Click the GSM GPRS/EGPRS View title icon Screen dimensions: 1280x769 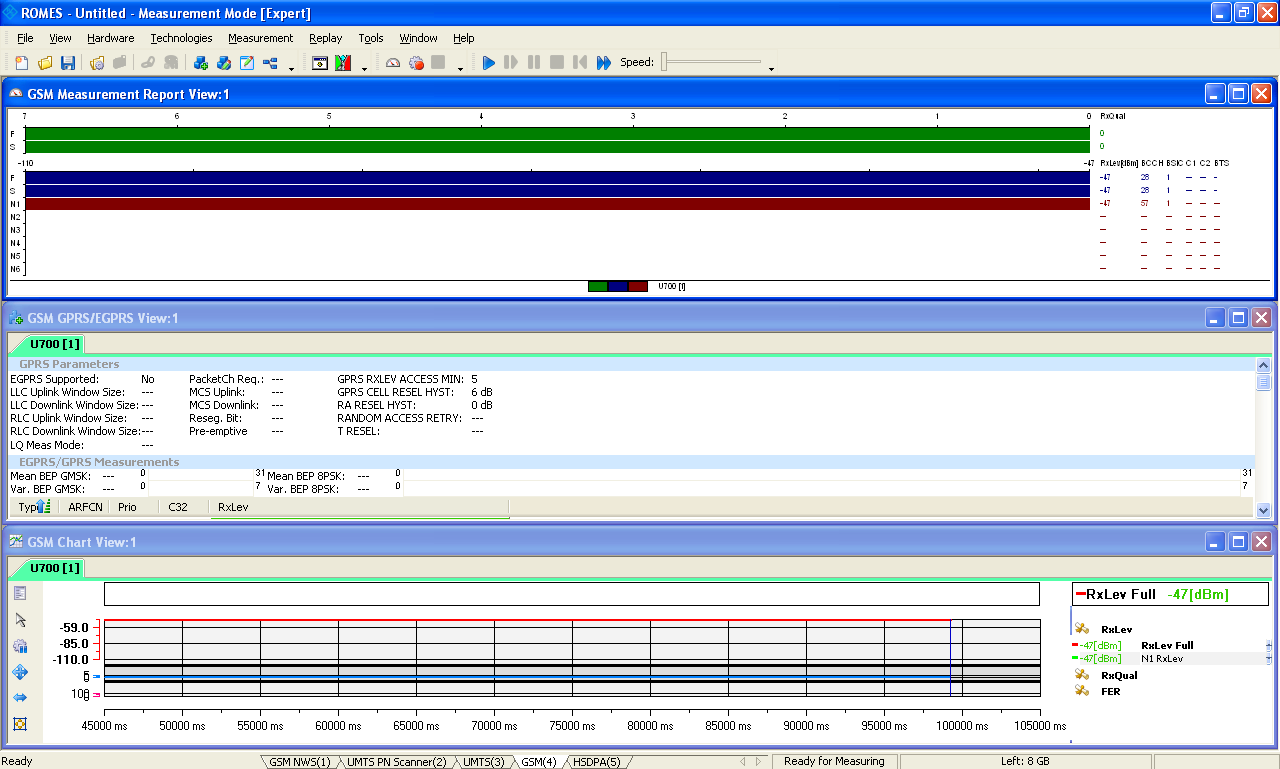[x=16, y=318]
